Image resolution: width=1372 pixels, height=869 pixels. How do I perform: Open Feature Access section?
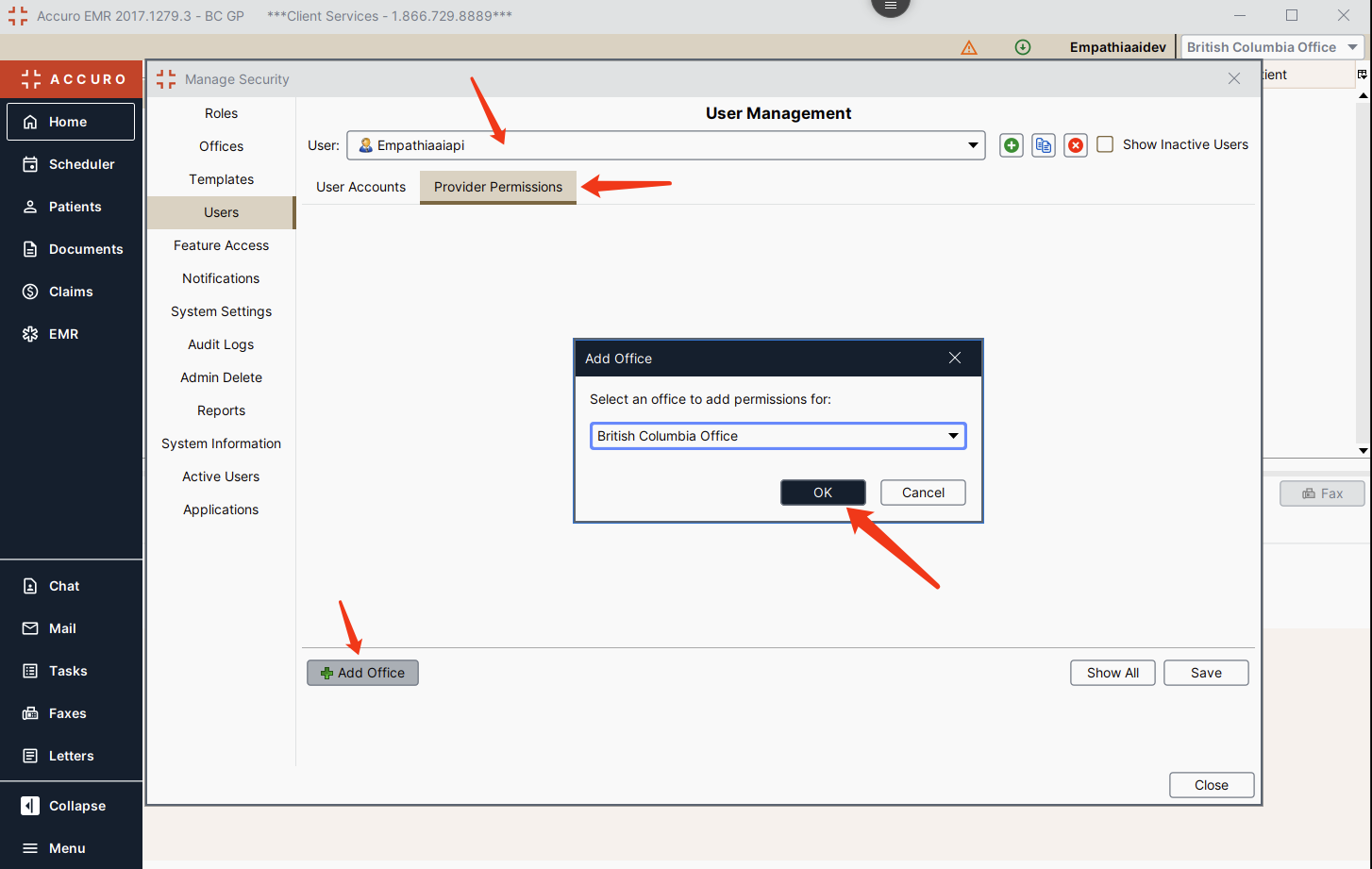(221, 245)
